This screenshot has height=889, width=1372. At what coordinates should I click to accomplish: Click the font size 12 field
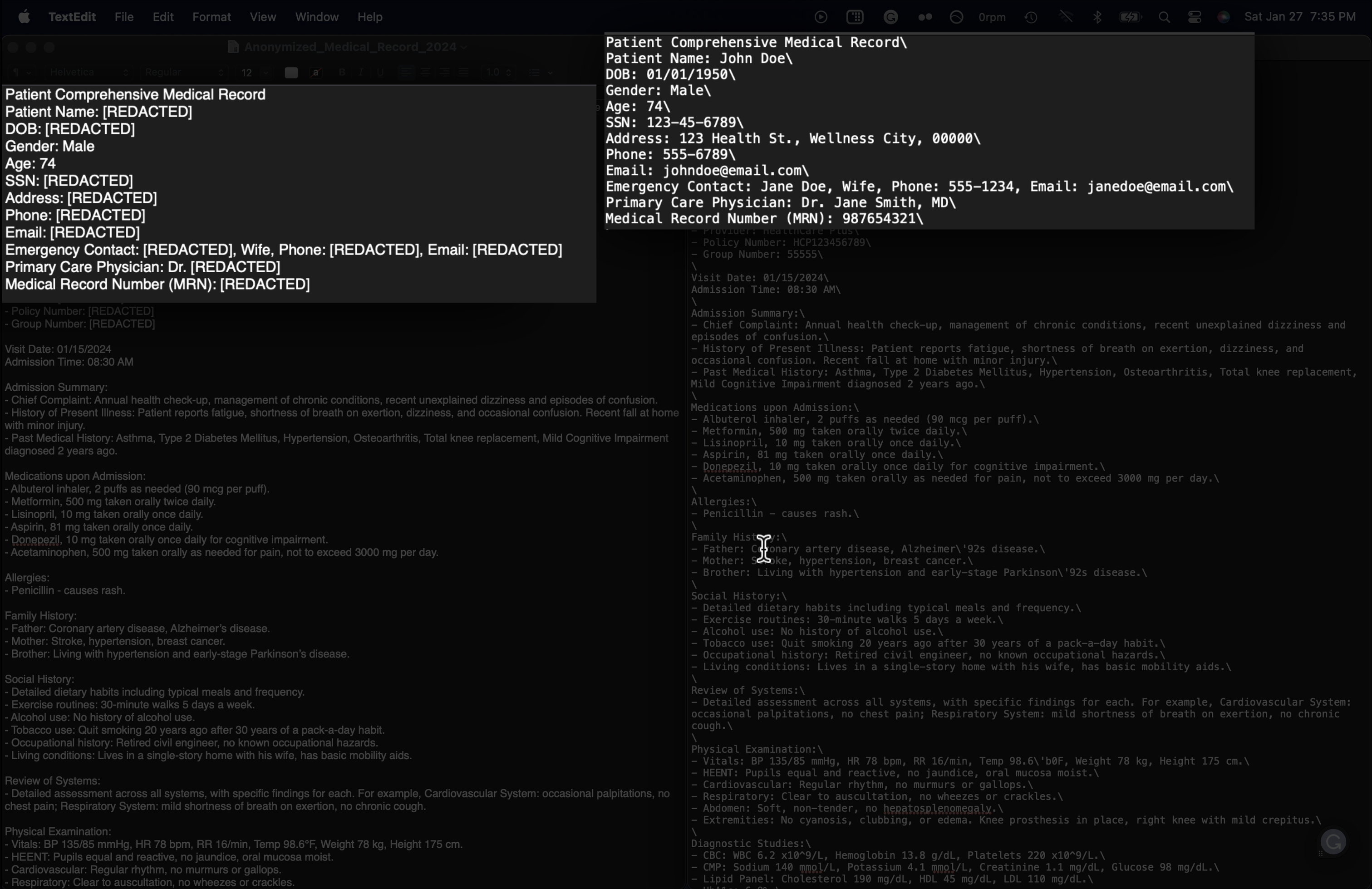[x=248, y=73]
